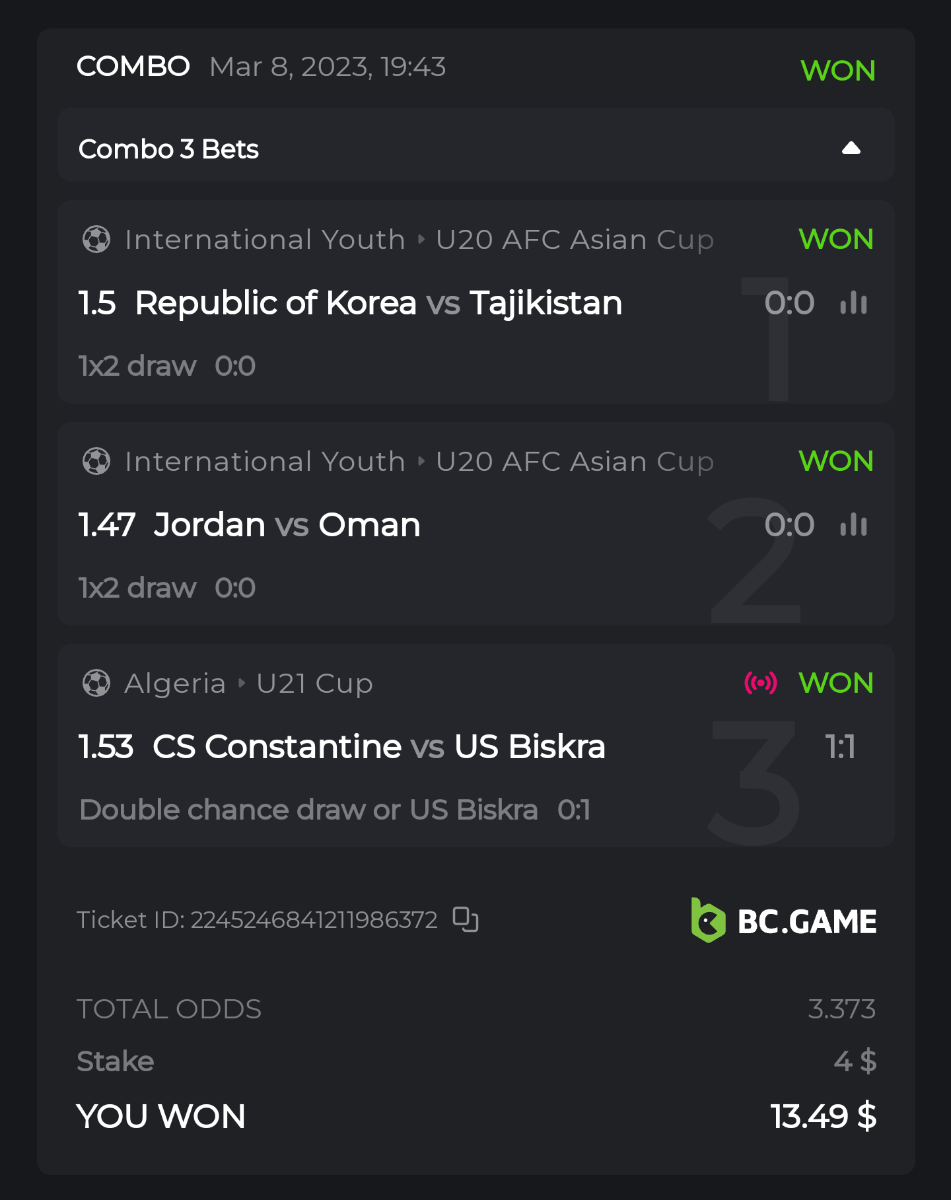Image resolution: width=951 pixels, height=1200 pixels.
Task: Open stats for Republic of Korea match
Action: click(853, 303)
